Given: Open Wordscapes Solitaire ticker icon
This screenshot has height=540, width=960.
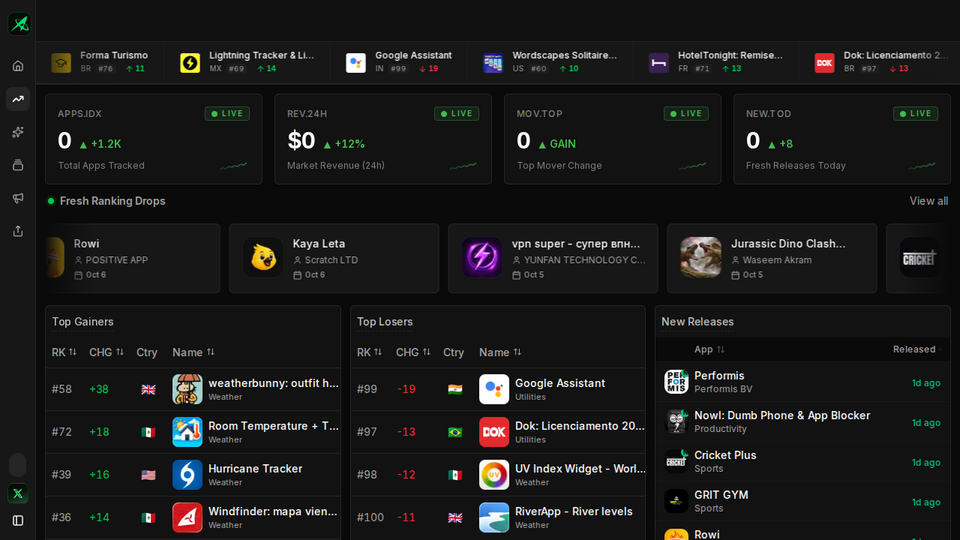Looking at the screenshot, I should (493, 62).
